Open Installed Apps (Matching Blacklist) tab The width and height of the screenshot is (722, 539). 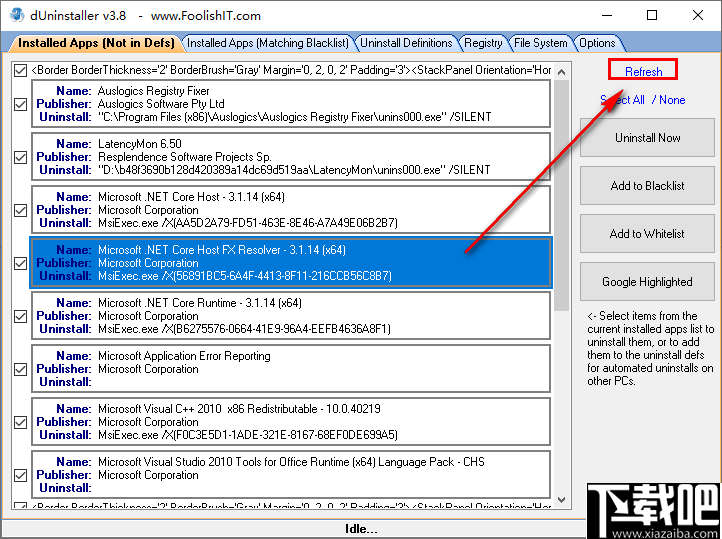click(x=268, y=43)
